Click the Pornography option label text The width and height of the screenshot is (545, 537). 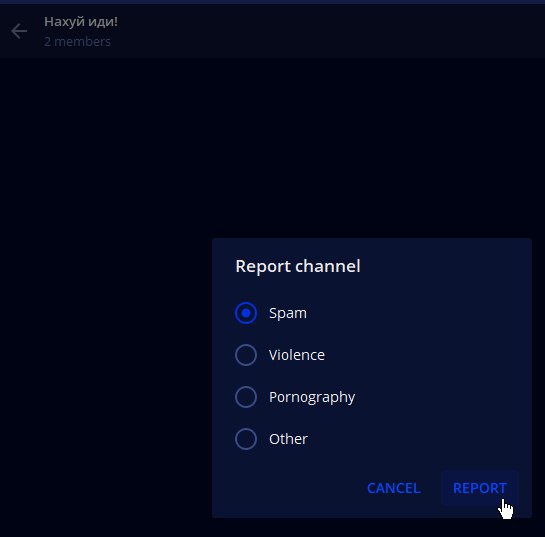312,398
